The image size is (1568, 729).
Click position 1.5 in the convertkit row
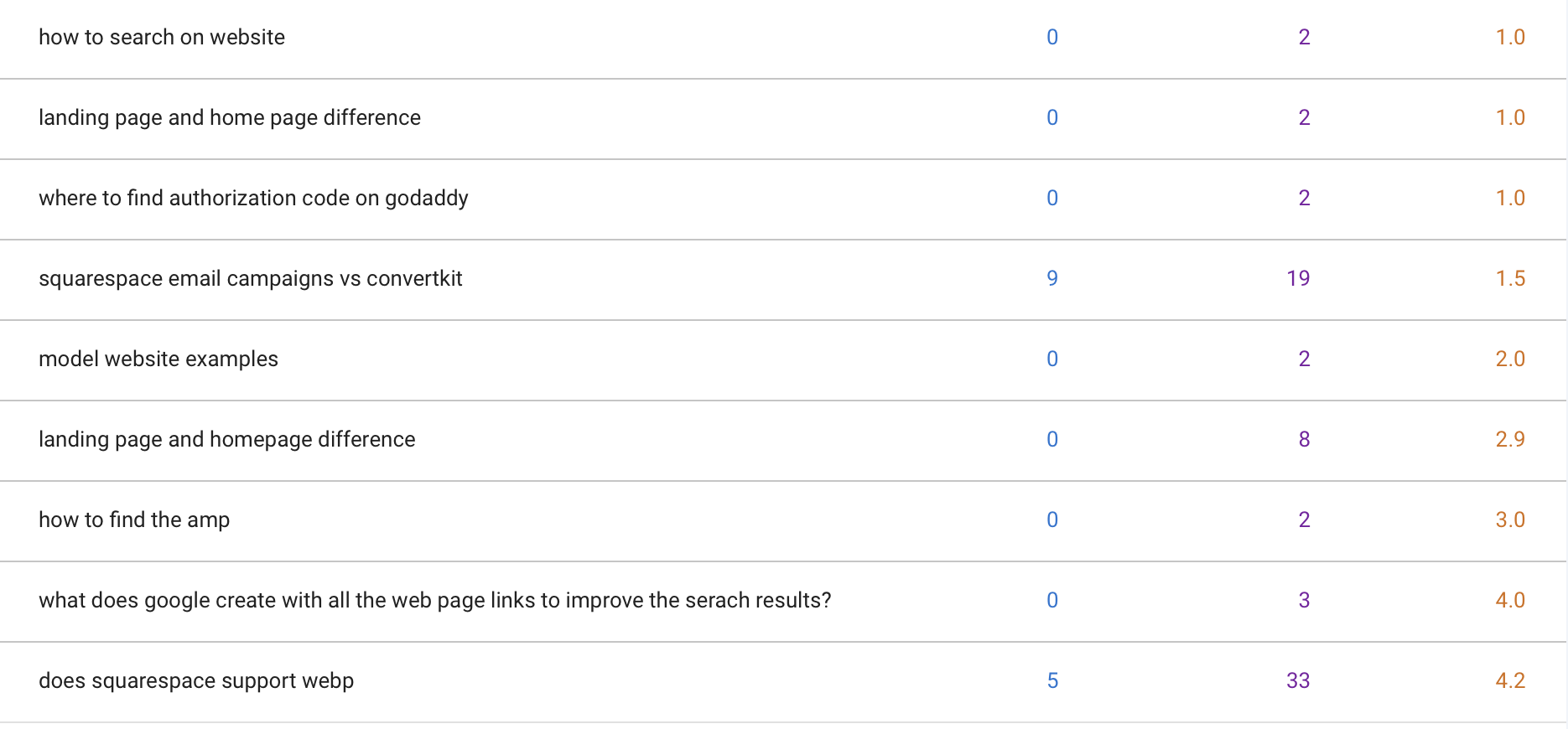pos(1510,278)
